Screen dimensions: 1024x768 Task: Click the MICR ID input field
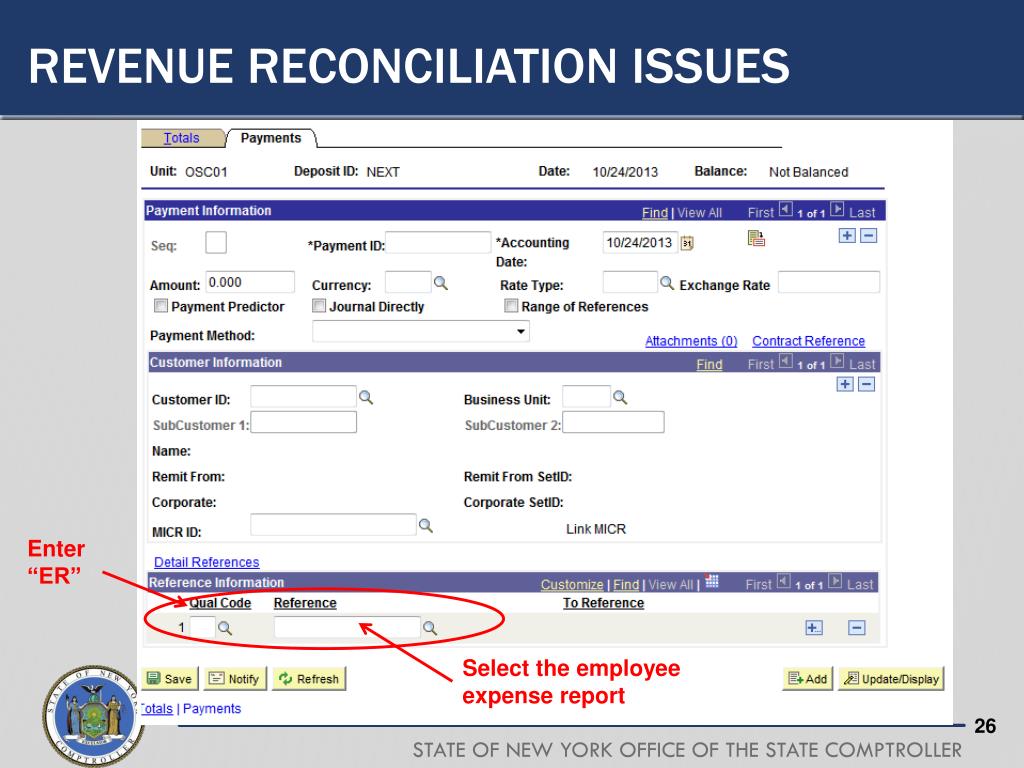pos(333,524)
